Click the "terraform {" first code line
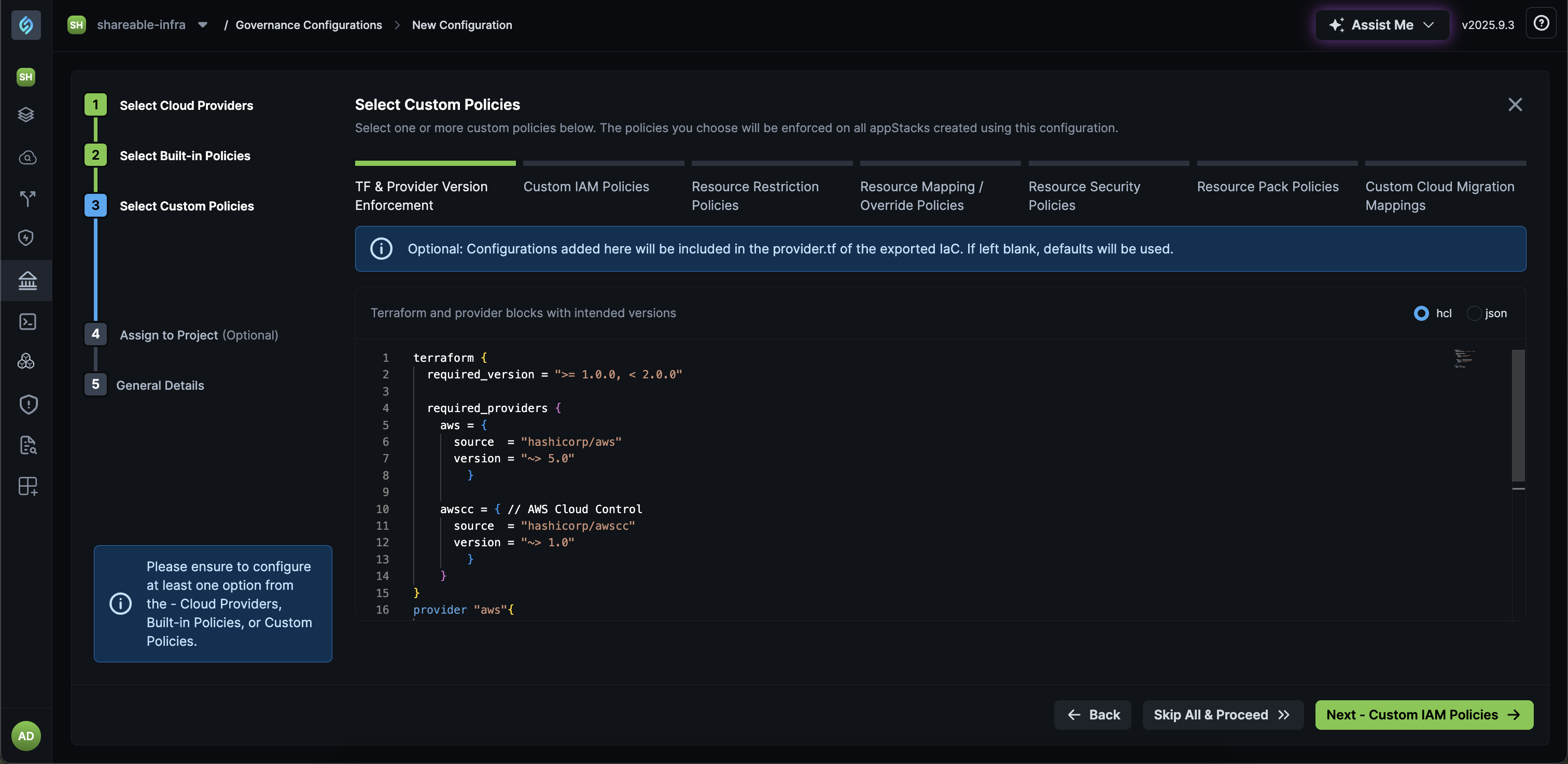The image size is (1568, 764). tap(450, 358)
